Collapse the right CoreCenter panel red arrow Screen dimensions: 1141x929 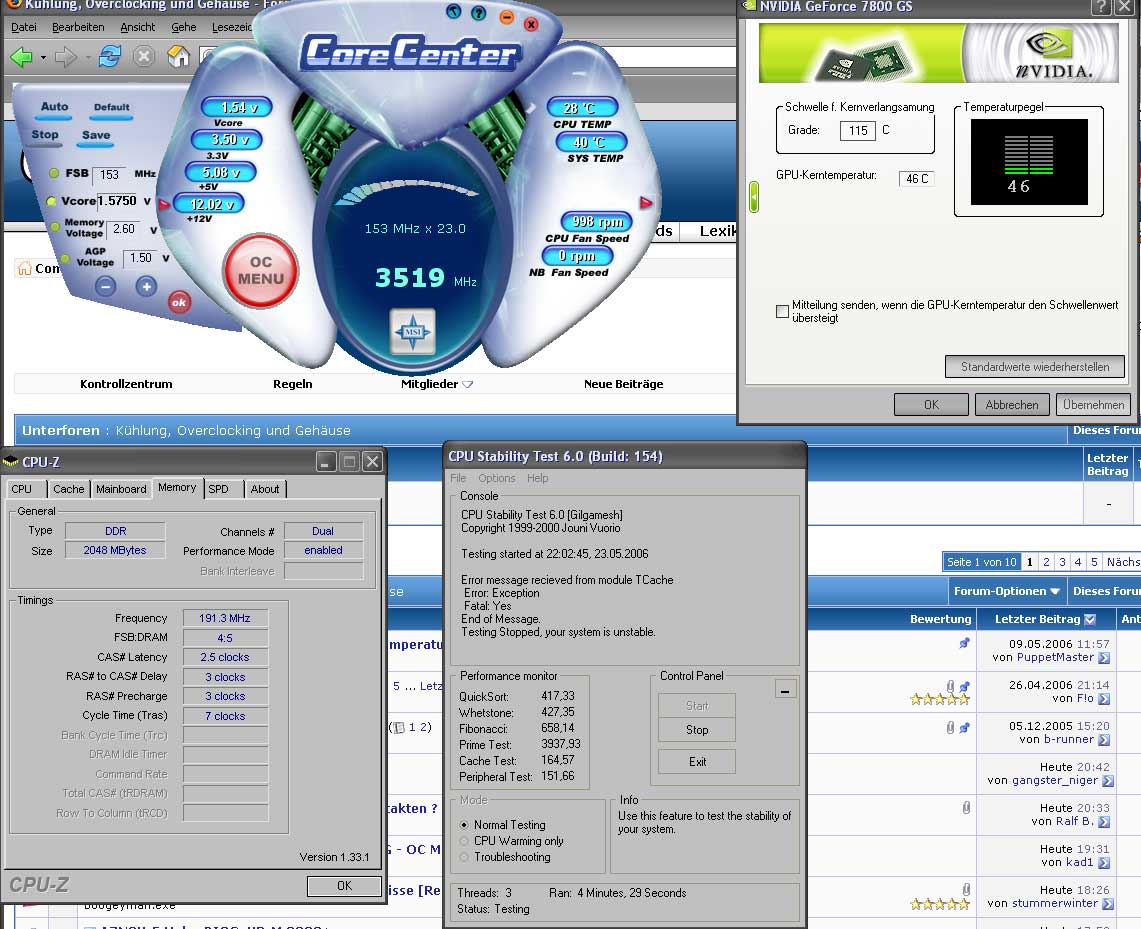point(645,202)
